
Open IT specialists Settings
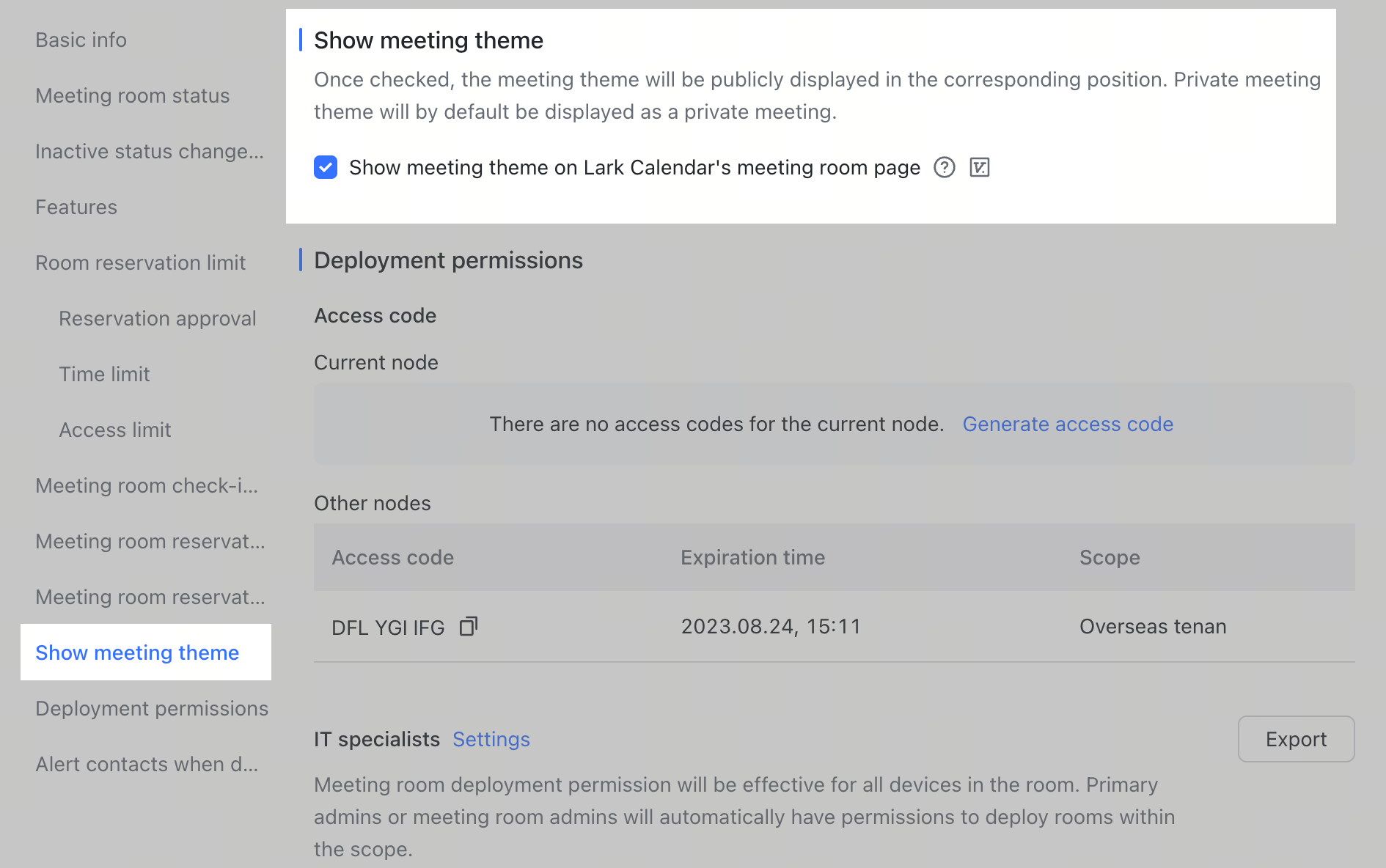pyautogui.click(x=491, y=739)
